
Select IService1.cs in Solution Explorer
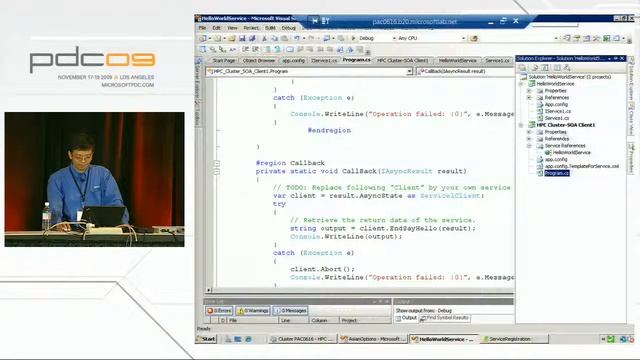[x=558, y=111]
